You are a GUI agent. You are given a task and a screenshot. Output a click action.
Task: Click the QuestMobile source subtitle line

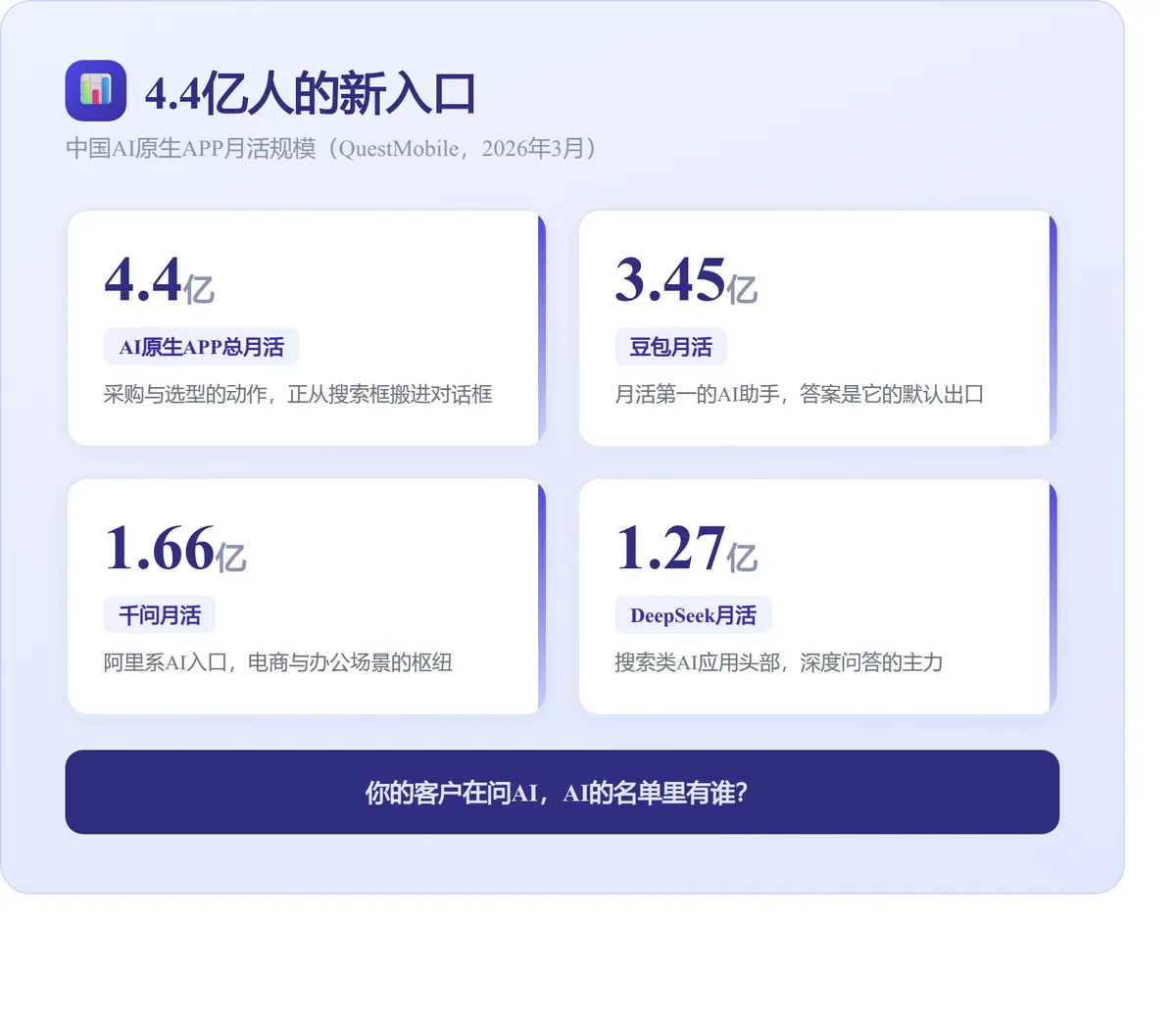331,148
